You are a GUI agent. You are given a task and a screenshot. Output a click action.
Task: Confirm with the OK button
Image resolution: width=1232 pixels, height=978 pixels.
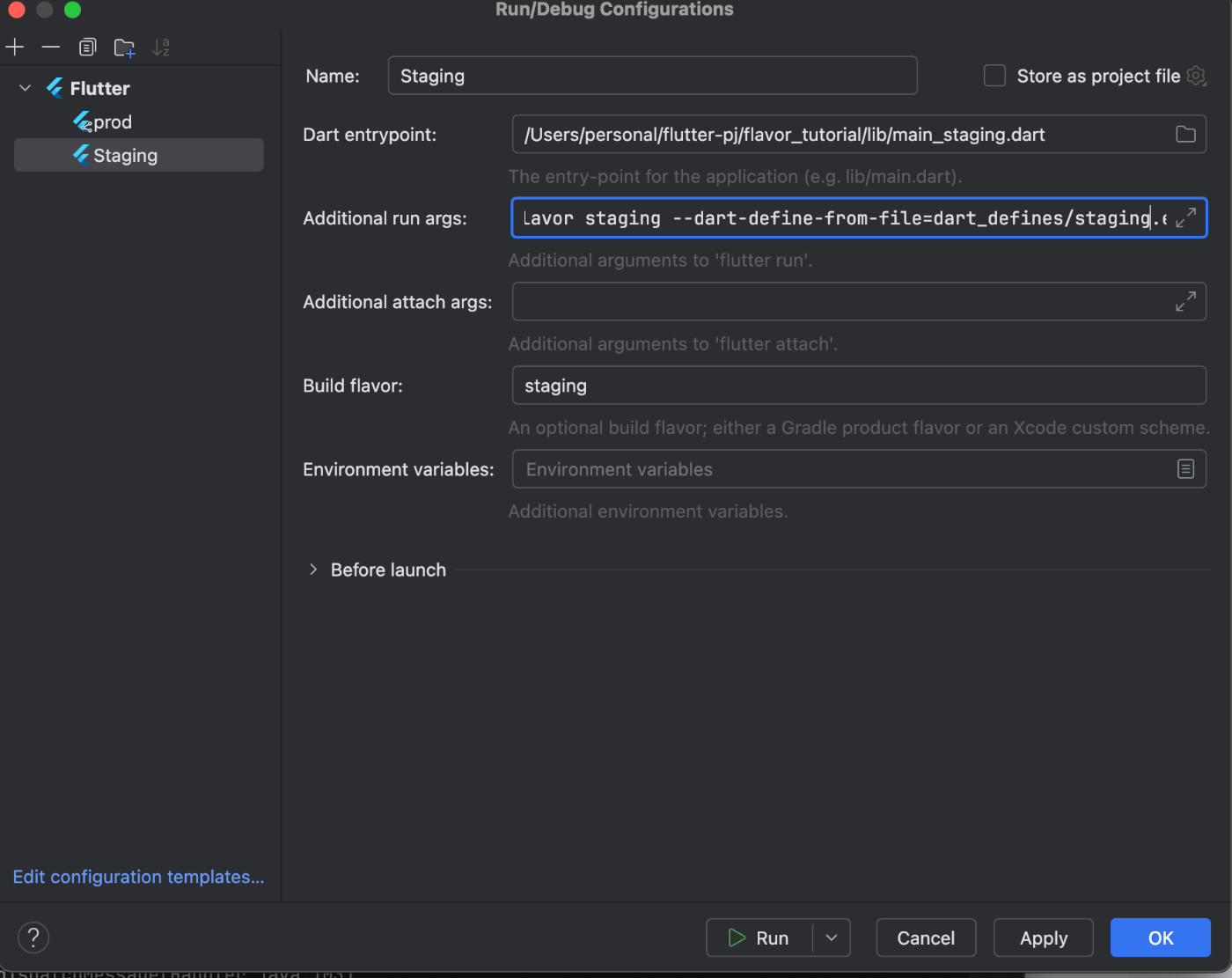coord(1161,938)
